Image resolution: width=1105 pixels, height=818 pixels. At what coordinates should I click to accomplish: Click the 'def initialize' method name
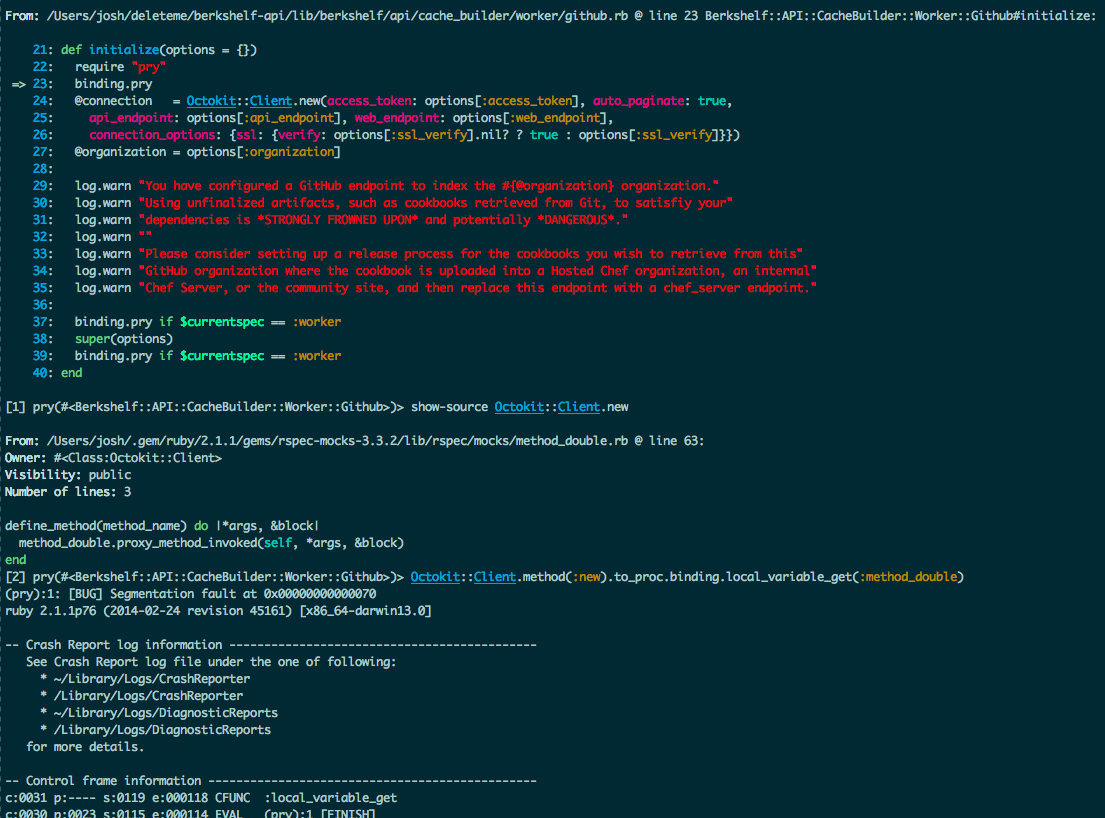123,50
